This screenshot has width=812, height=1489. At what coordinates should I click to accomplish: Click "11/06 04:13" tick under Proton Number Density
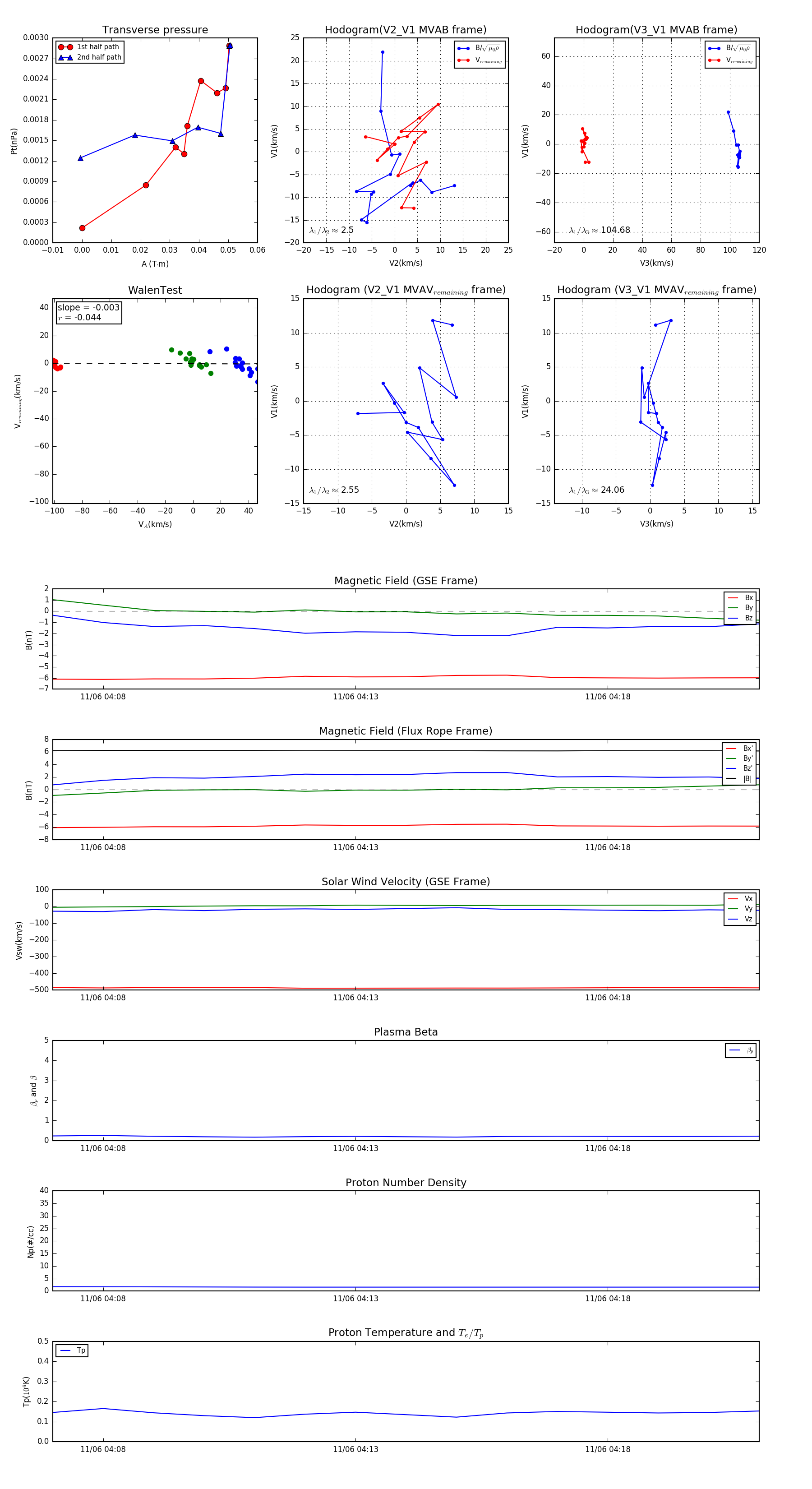[355, 1299]
